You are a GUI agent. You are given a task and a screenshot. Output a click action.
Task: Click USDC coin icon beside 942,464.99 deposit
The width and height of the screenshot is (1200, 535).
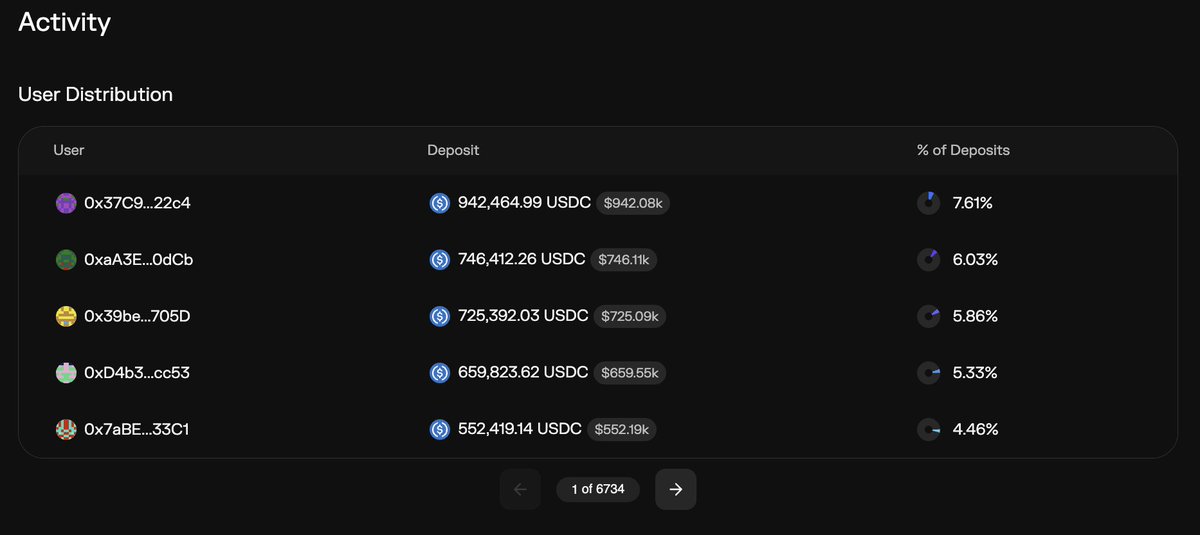439,203
